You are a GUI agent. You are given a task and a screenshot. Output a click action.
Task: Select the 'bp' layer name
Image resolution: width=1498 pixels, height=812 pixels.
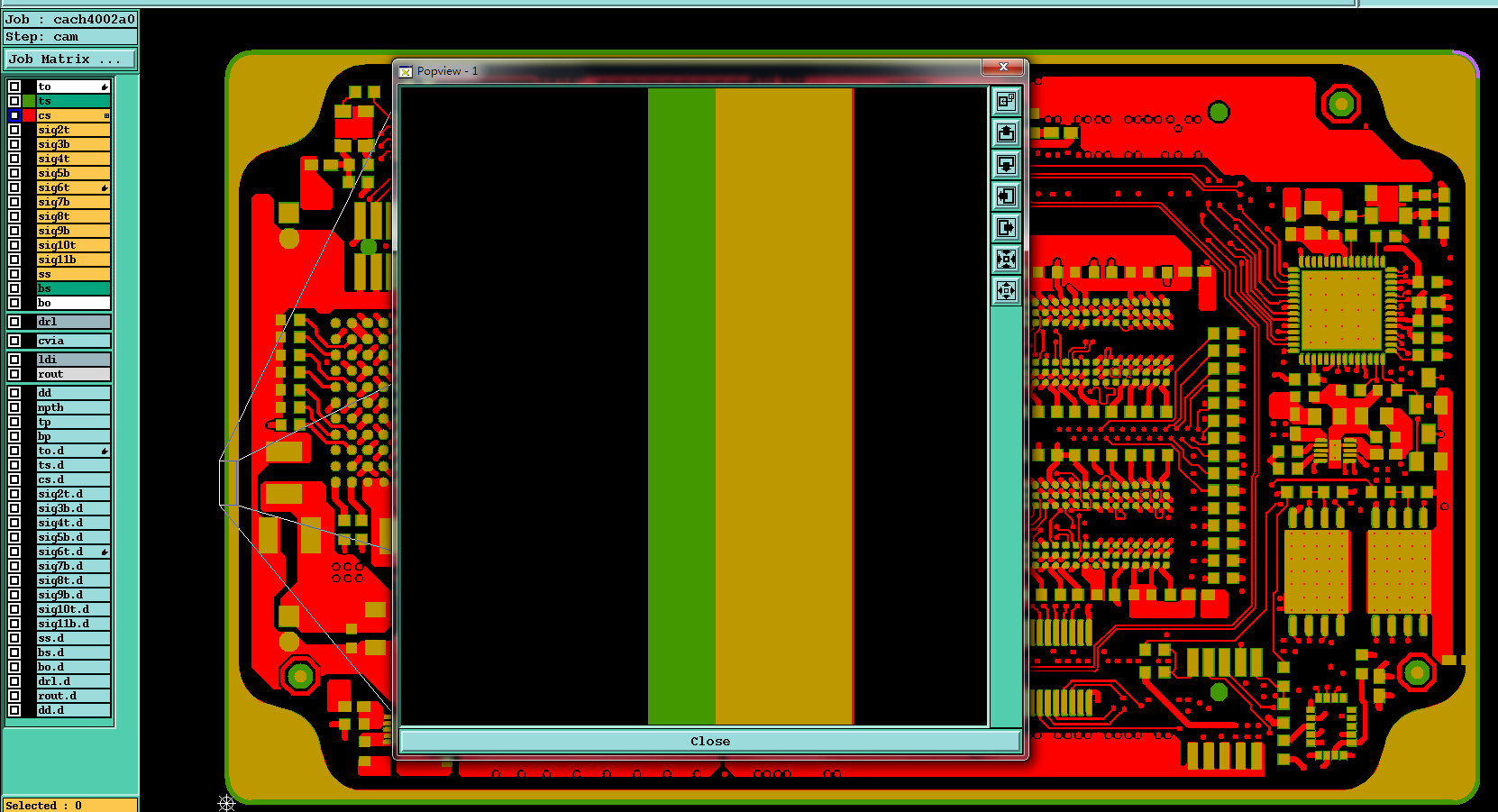73,436
